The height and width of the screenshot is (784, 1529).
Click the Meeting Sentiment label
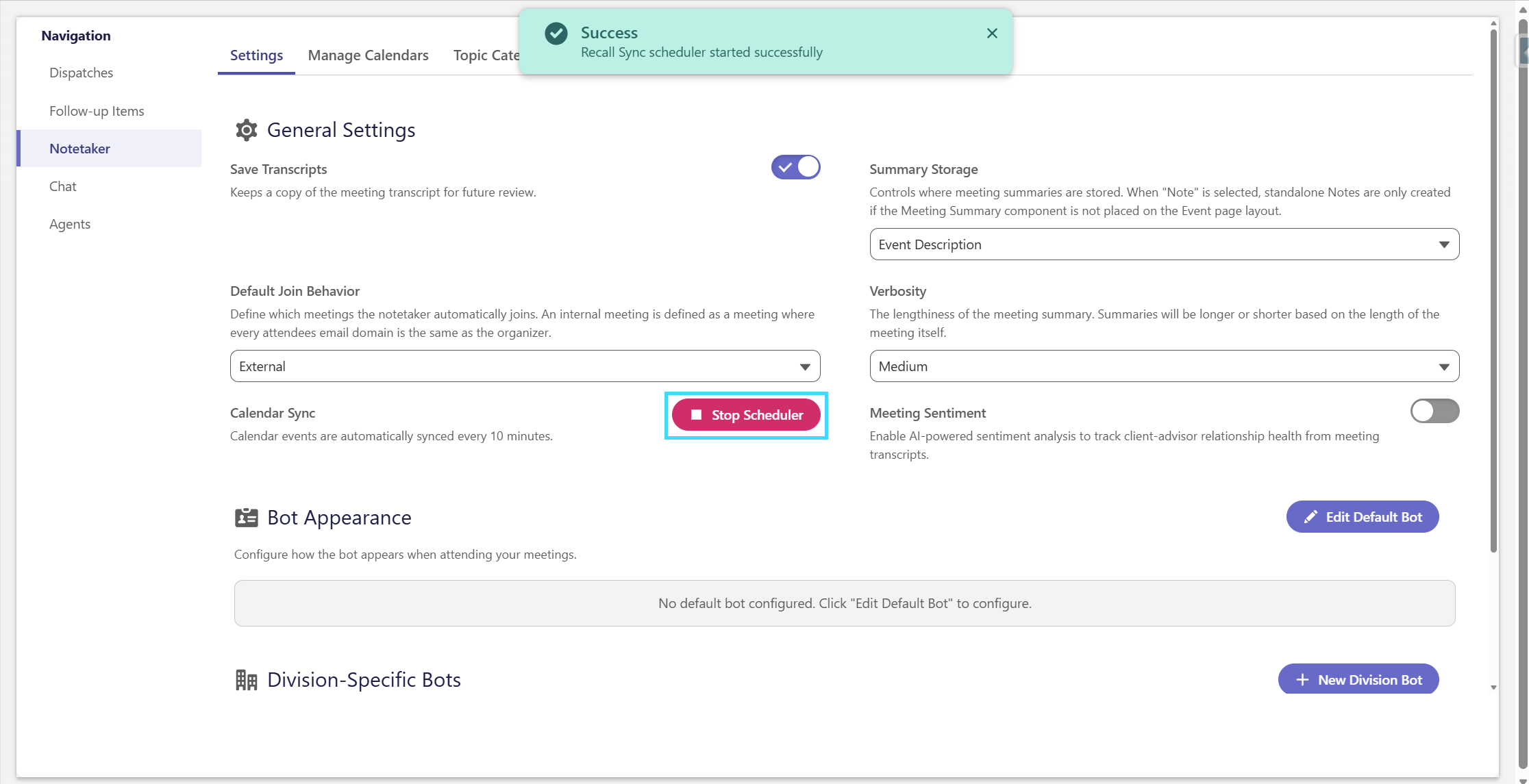(928, 413)
